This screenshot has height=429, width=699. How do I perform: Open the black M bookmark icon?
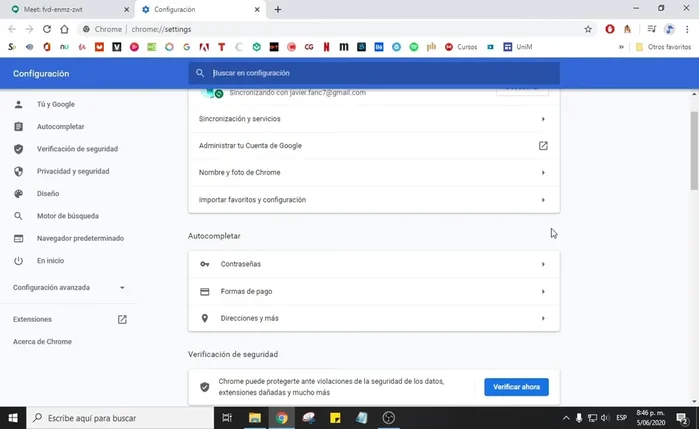[344, 47]
